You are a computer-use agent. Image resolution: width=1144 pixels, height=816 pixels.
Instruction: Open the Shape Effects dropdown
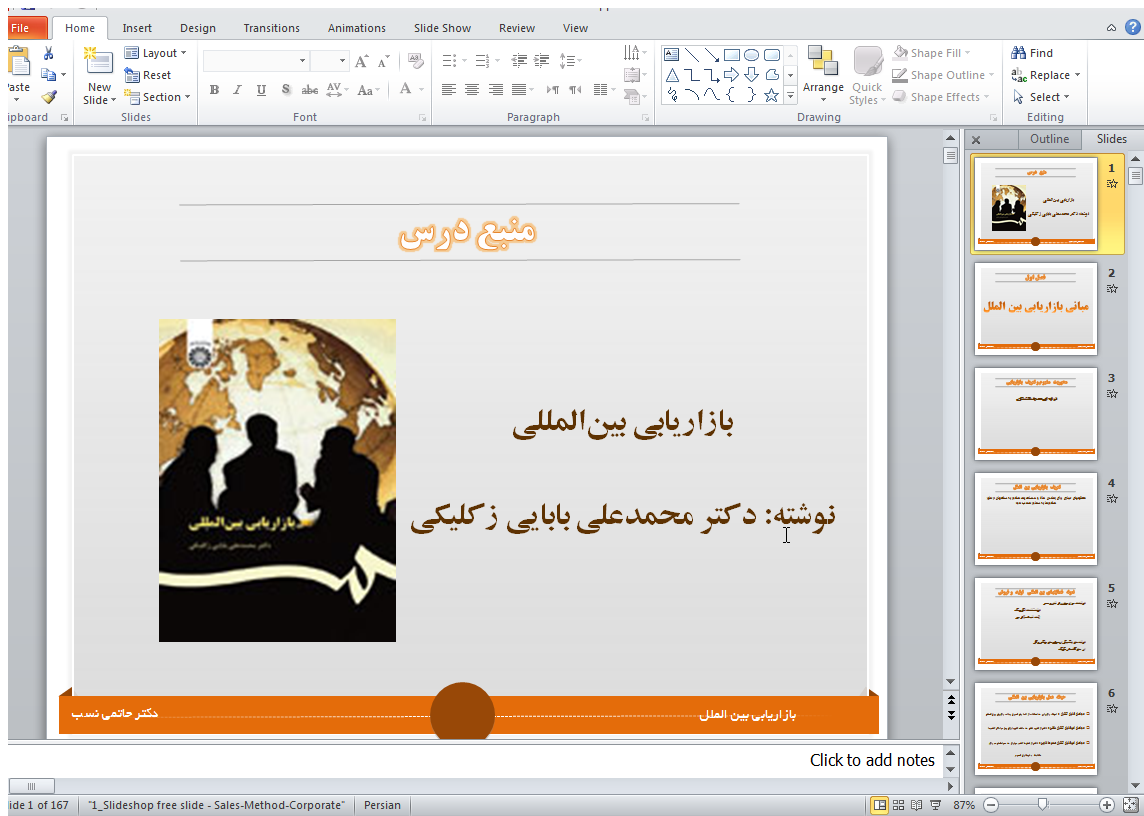point(941,96)
